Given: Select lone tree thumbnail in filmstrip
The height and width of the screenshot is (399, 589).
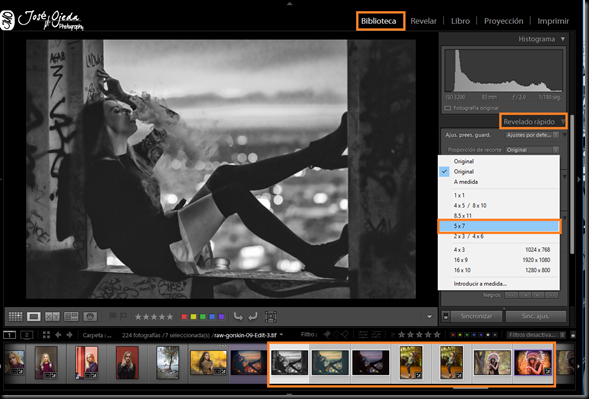Looking at the screenshot, I should click(x=168, y=362).
